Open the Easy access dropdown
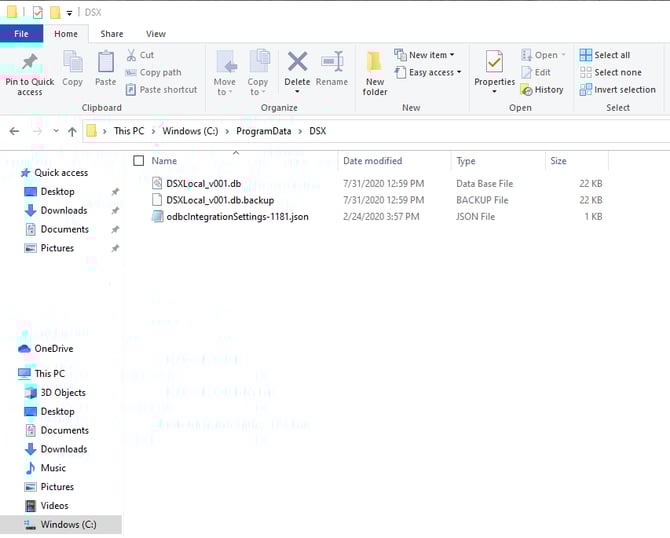670x538 pixels. (428, 73)
